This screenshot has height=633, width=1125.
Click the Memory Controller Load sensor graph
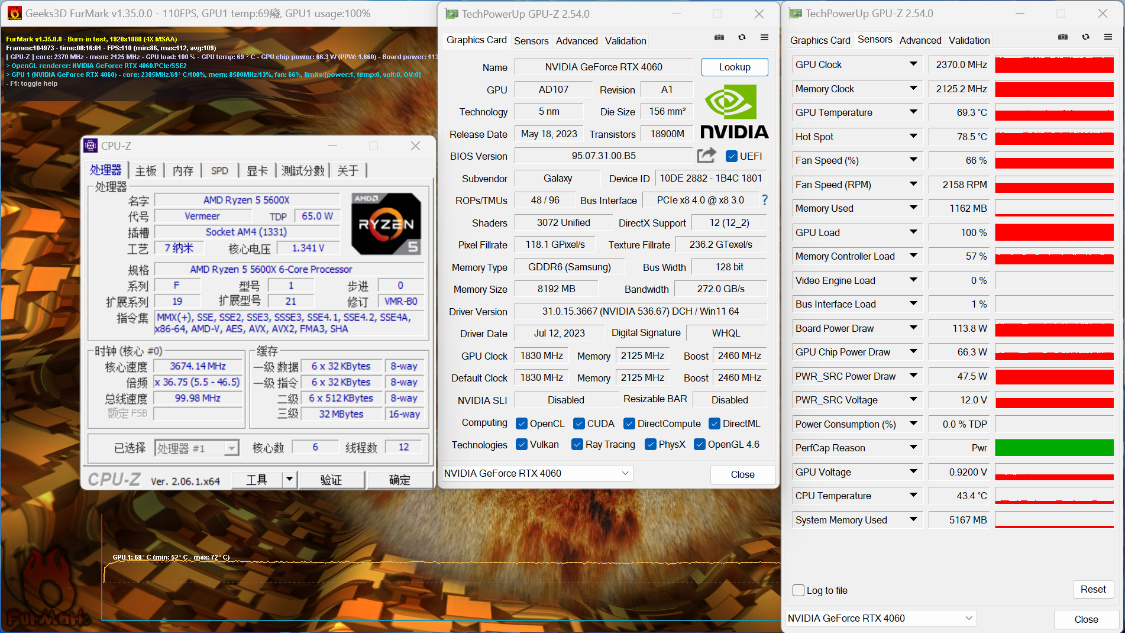point(1054,256)
